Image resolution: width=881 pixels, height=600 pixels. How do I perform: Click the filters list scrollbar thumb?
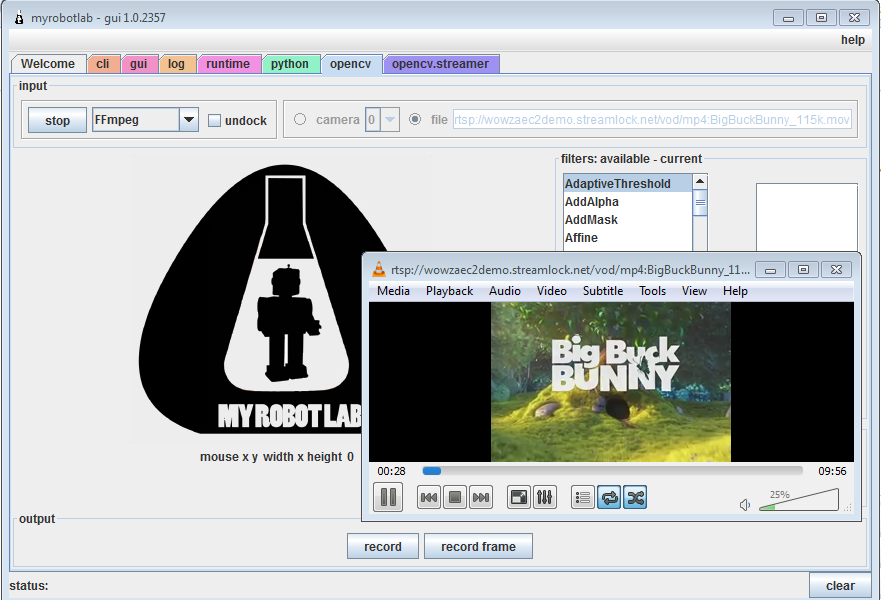pos(700,203)
